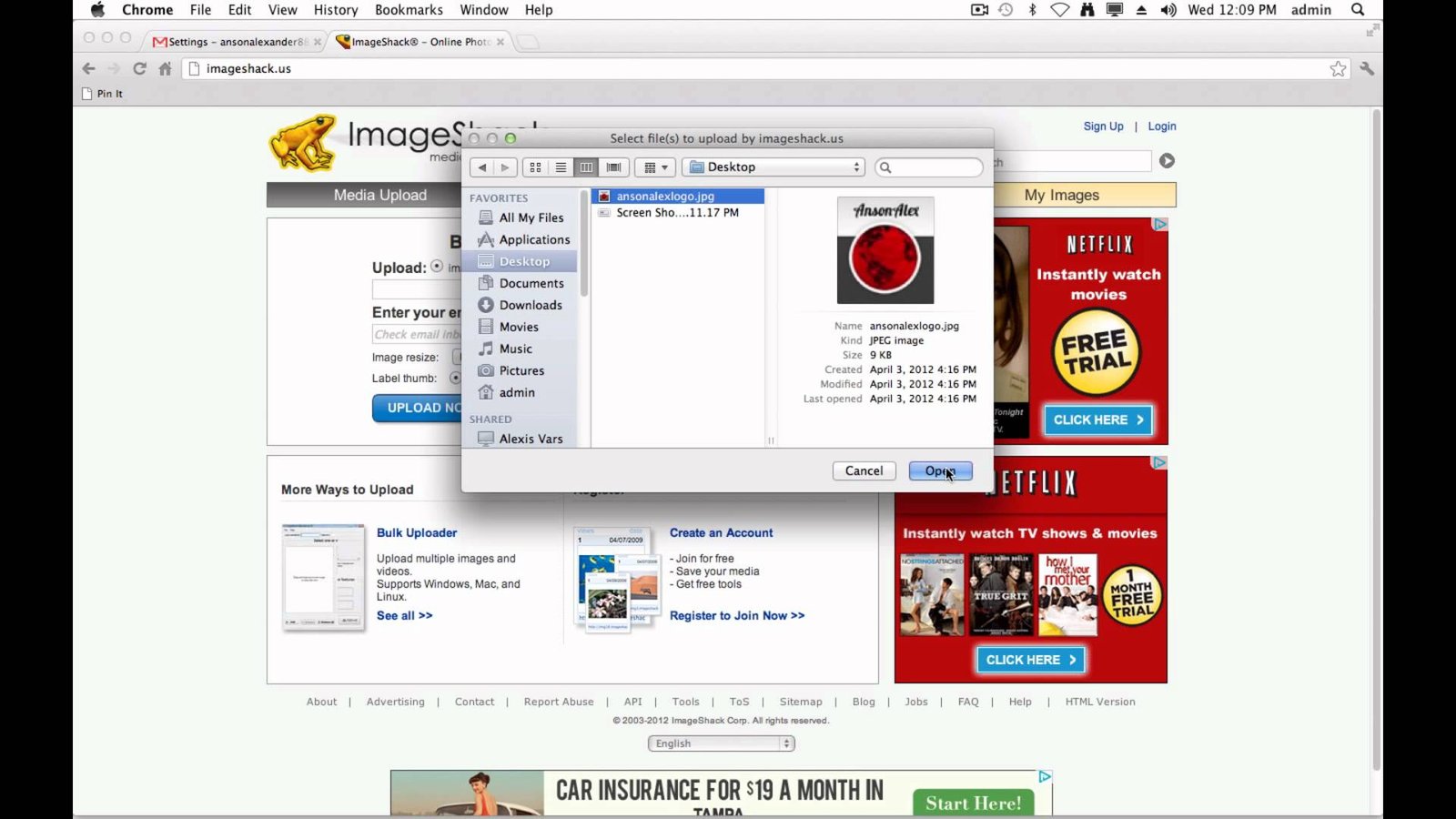Click the UPLOAD NOW button

point(418,408)
